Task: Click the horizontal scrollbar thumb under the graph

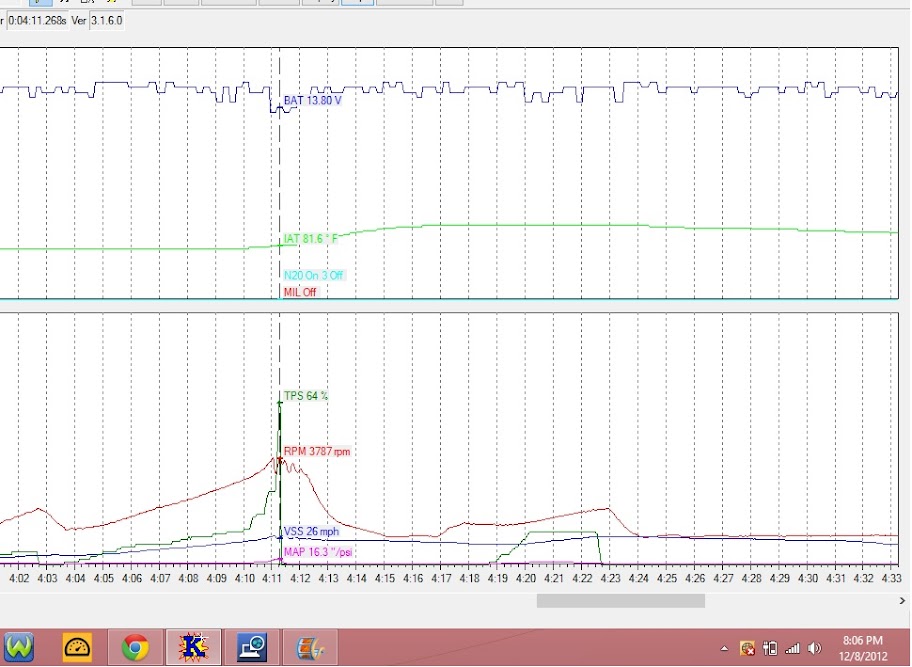Action: tap(621, 600)
